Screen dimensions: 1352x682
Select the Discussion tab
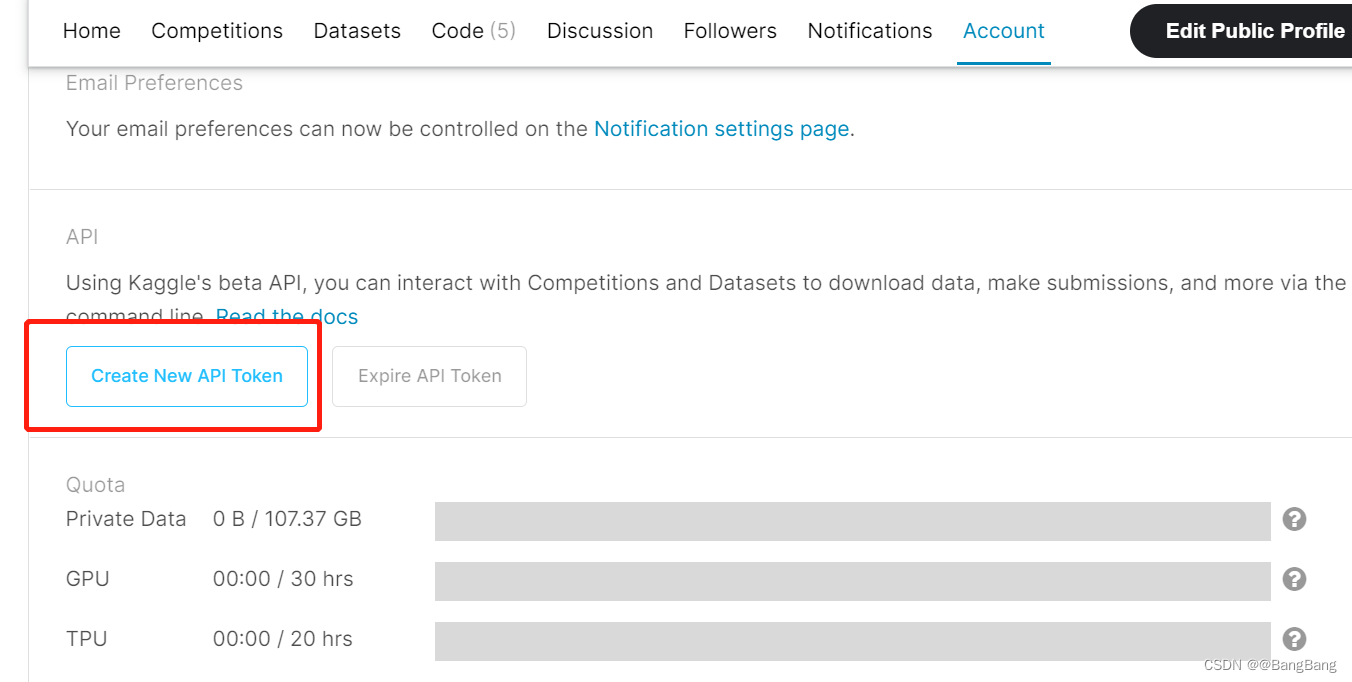click(x=600, y=31)
